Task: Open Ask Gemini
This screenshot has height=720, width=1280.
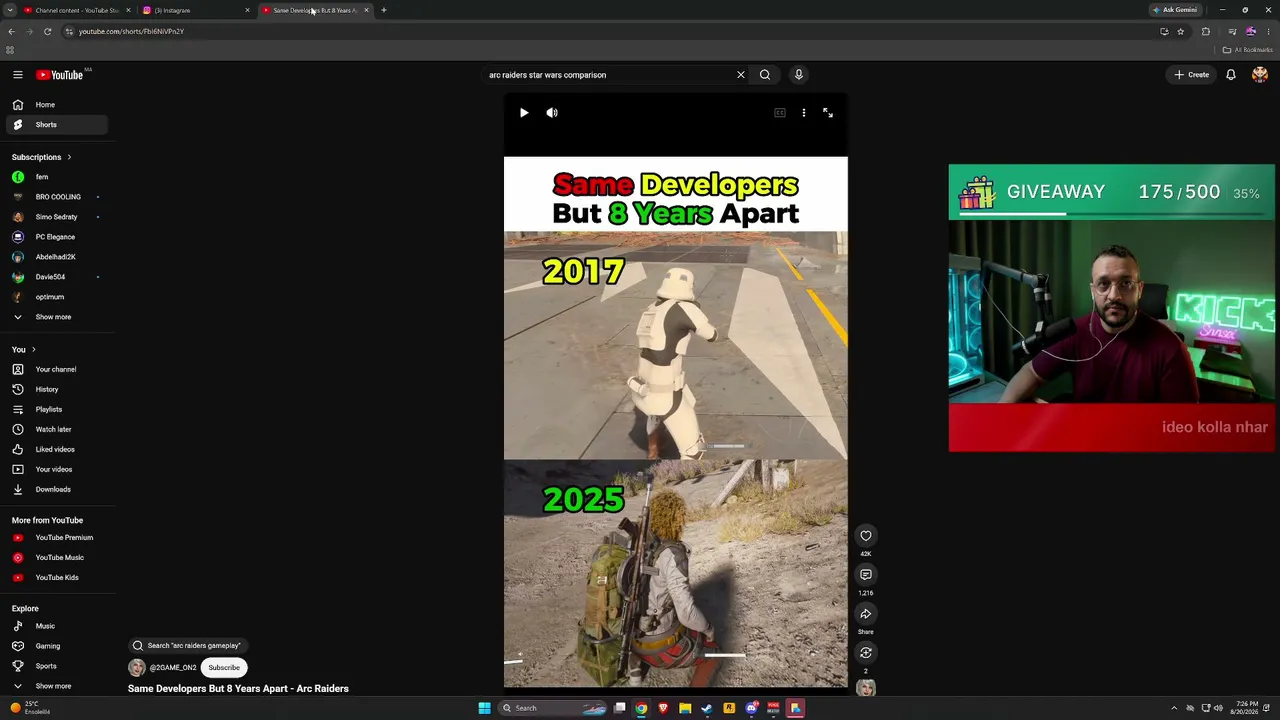Action: [x=1175, y=10]
